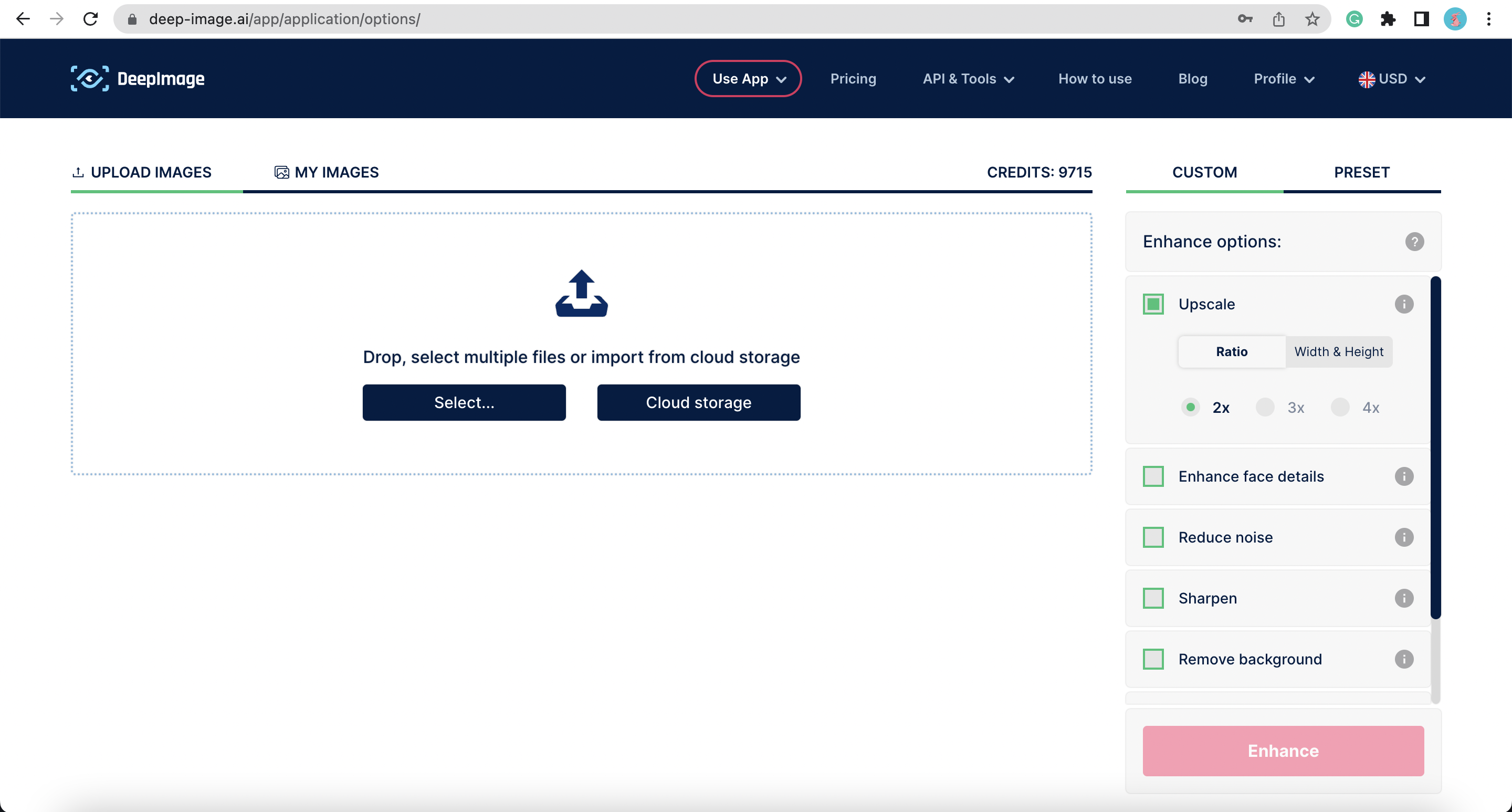Uncheck the Upscale checkbox
The width and height of the screenshot is (1512, 812).
point(1153,304)
